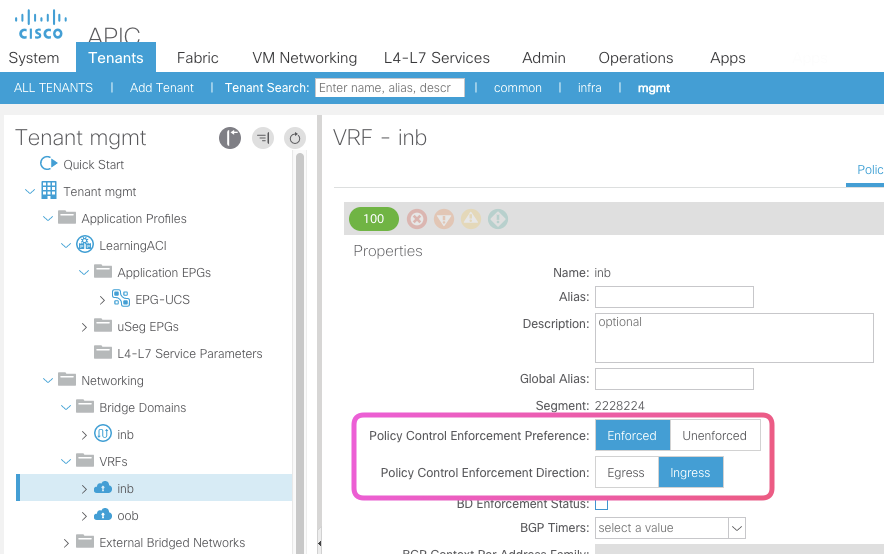Screen dimensions: 884x554
Task: Expand the oob VRF node
Action: click(85, 516)
